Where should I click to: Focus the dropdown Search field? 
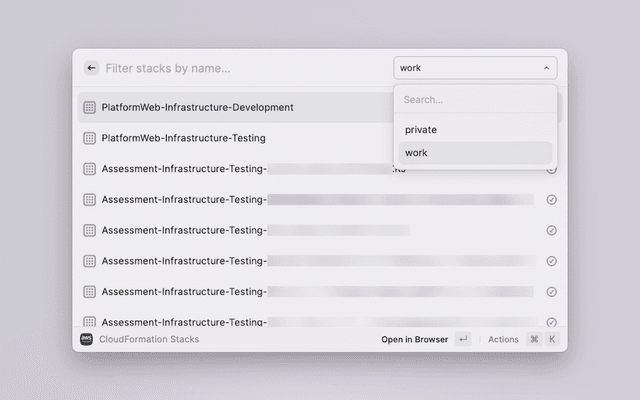[475, 100]
